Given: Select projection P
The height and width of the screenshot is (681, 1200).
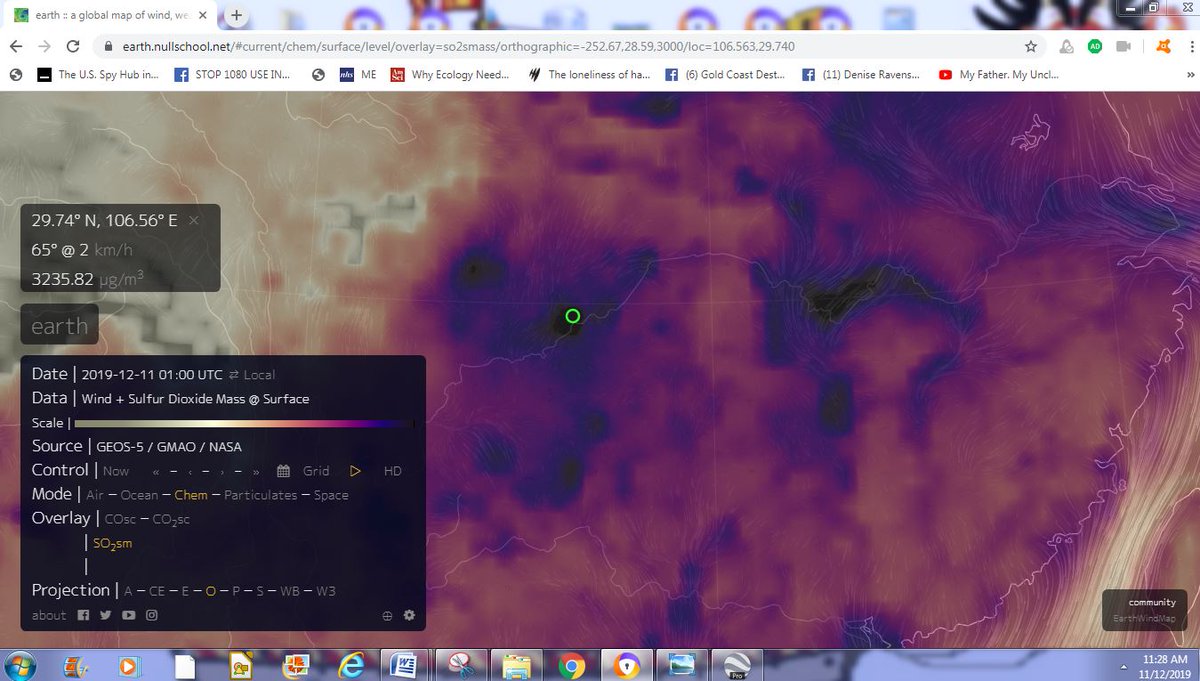Looking at the screenshot, I should (x=236, y=591).
